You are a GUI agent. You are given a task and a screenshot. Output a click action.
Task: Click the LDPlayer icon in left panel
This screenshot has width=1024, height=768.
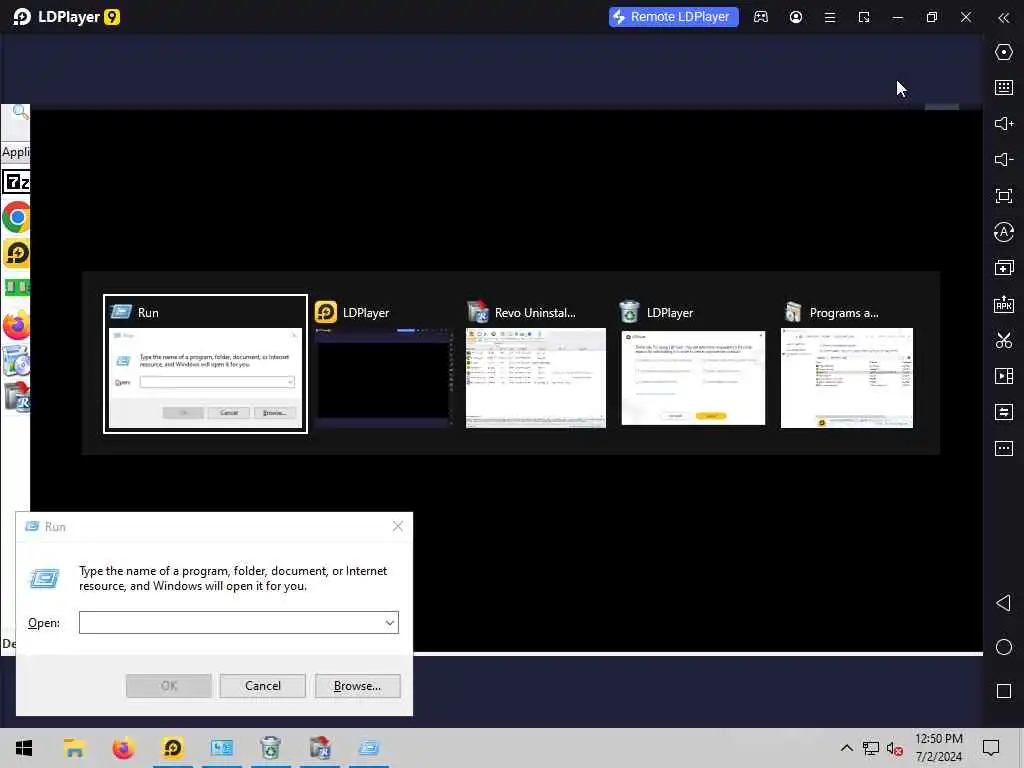point(17,253)
